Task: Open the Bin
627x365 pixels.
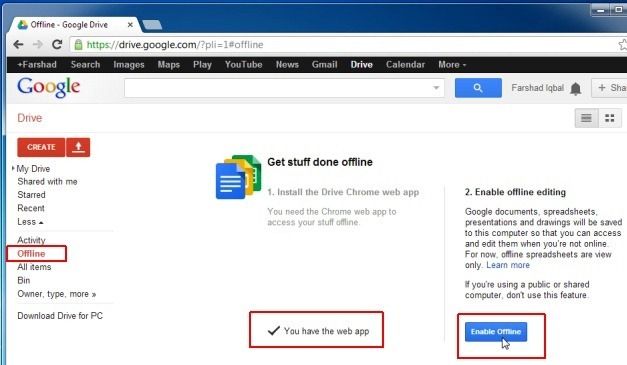Action: pyautogui.click(x=24, y=281)
